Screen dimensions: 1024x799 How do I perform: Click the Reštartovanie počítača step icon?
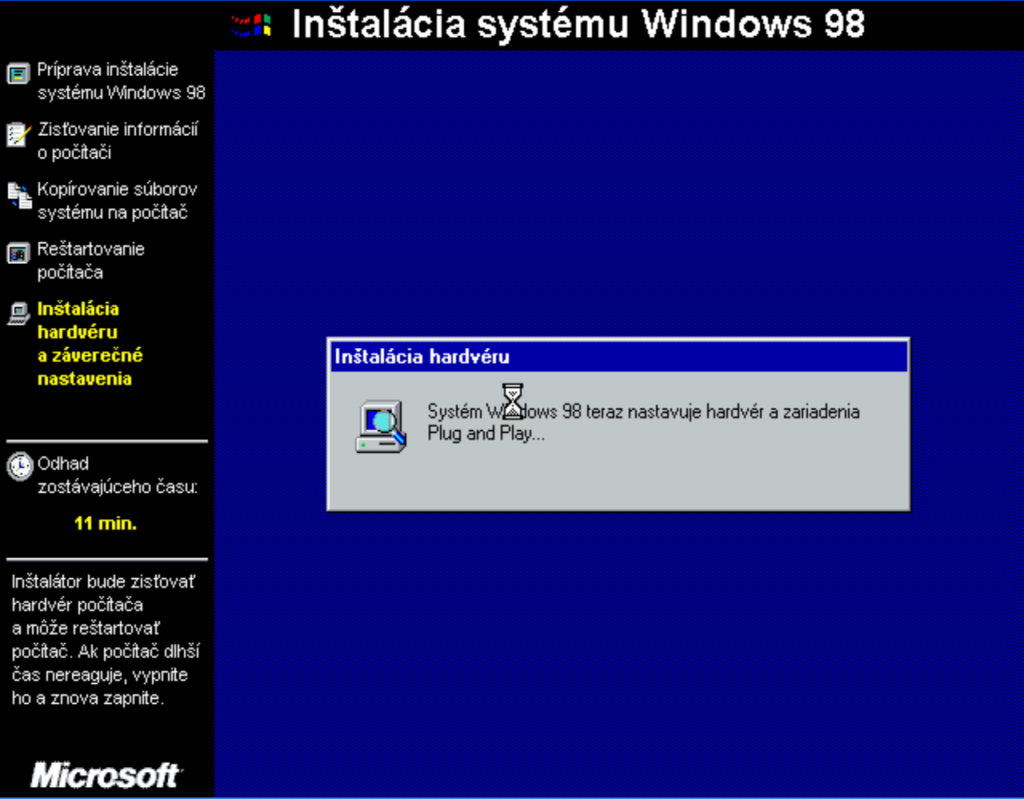pyautogui.click(x=18, y=253)
